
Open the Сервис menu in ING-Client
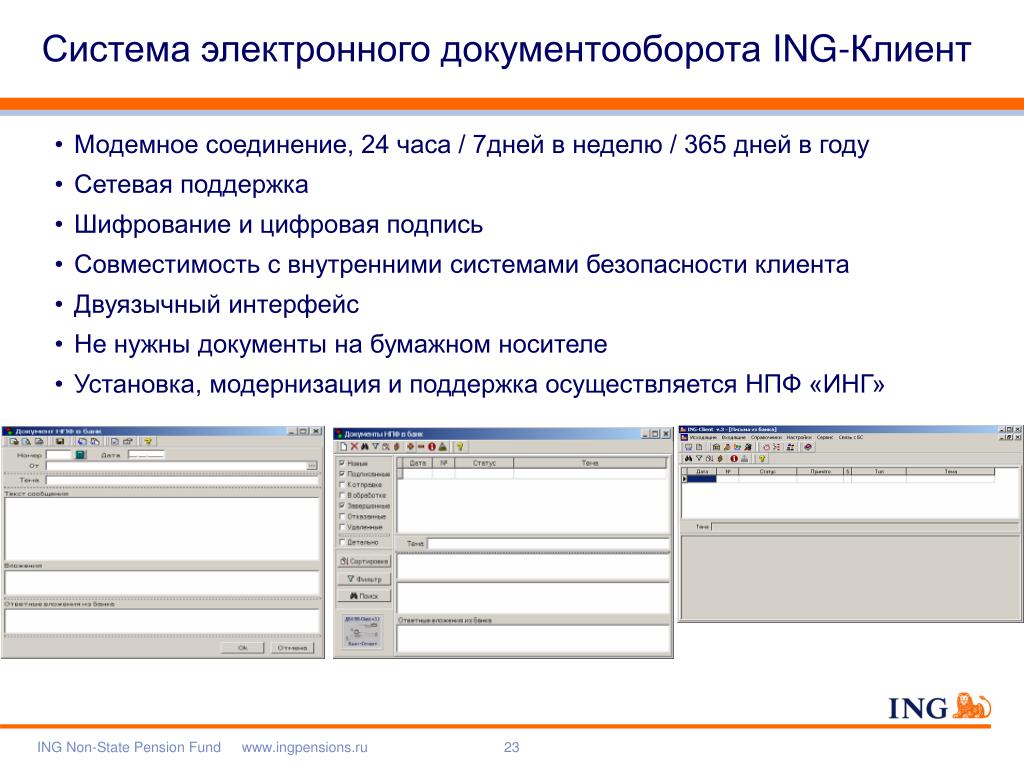(x=825, y=438)
